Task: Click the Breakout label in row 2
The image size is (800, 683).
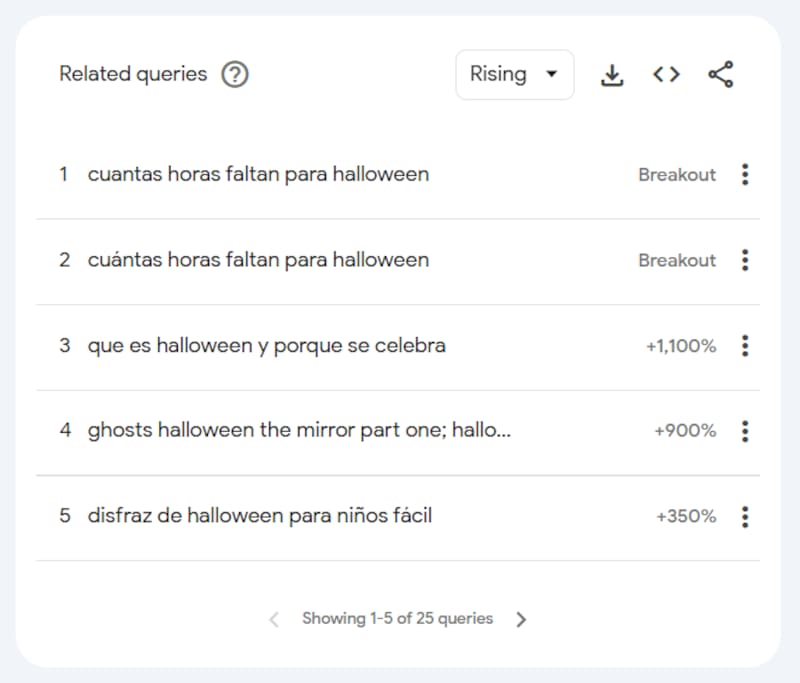Action: click(677, 261)
